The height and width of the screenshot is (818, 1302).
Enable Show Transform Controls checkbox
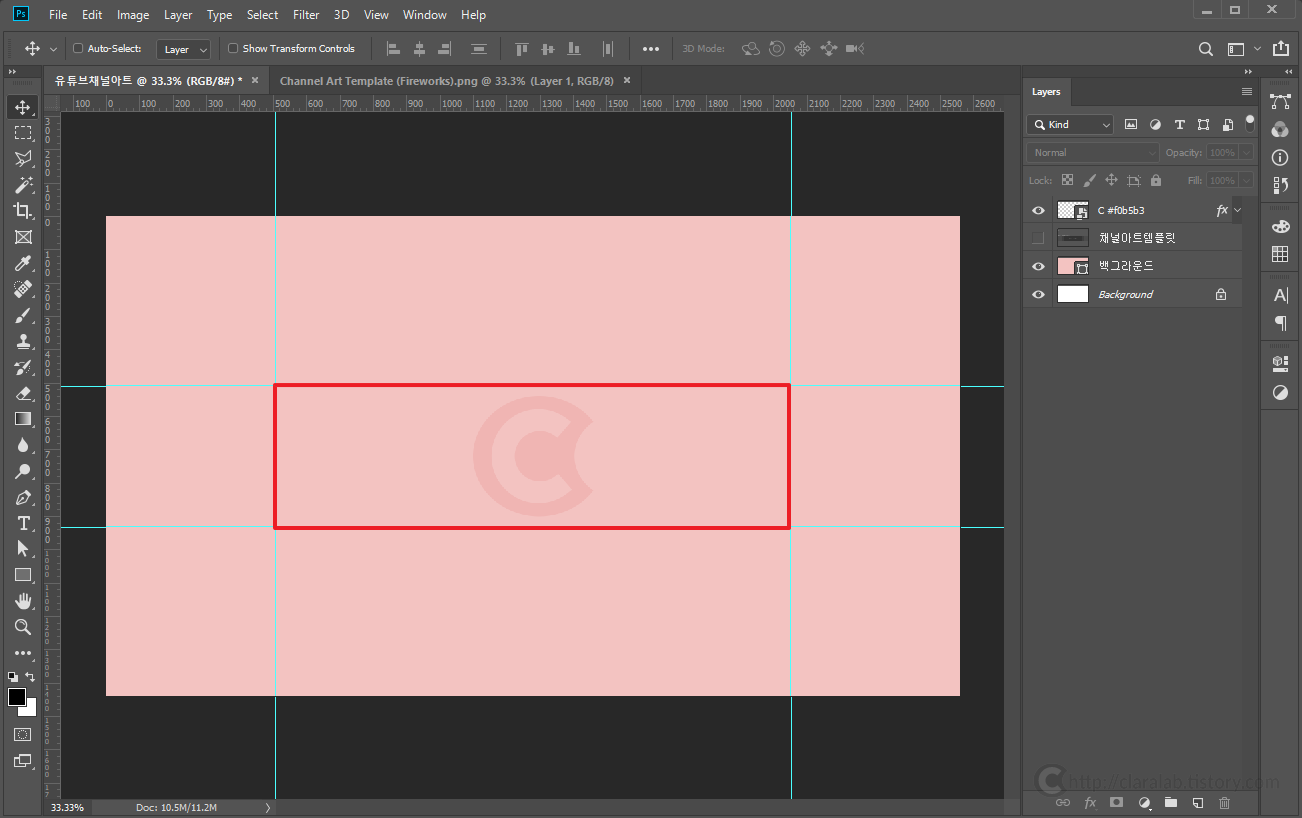tap(233, 48)
